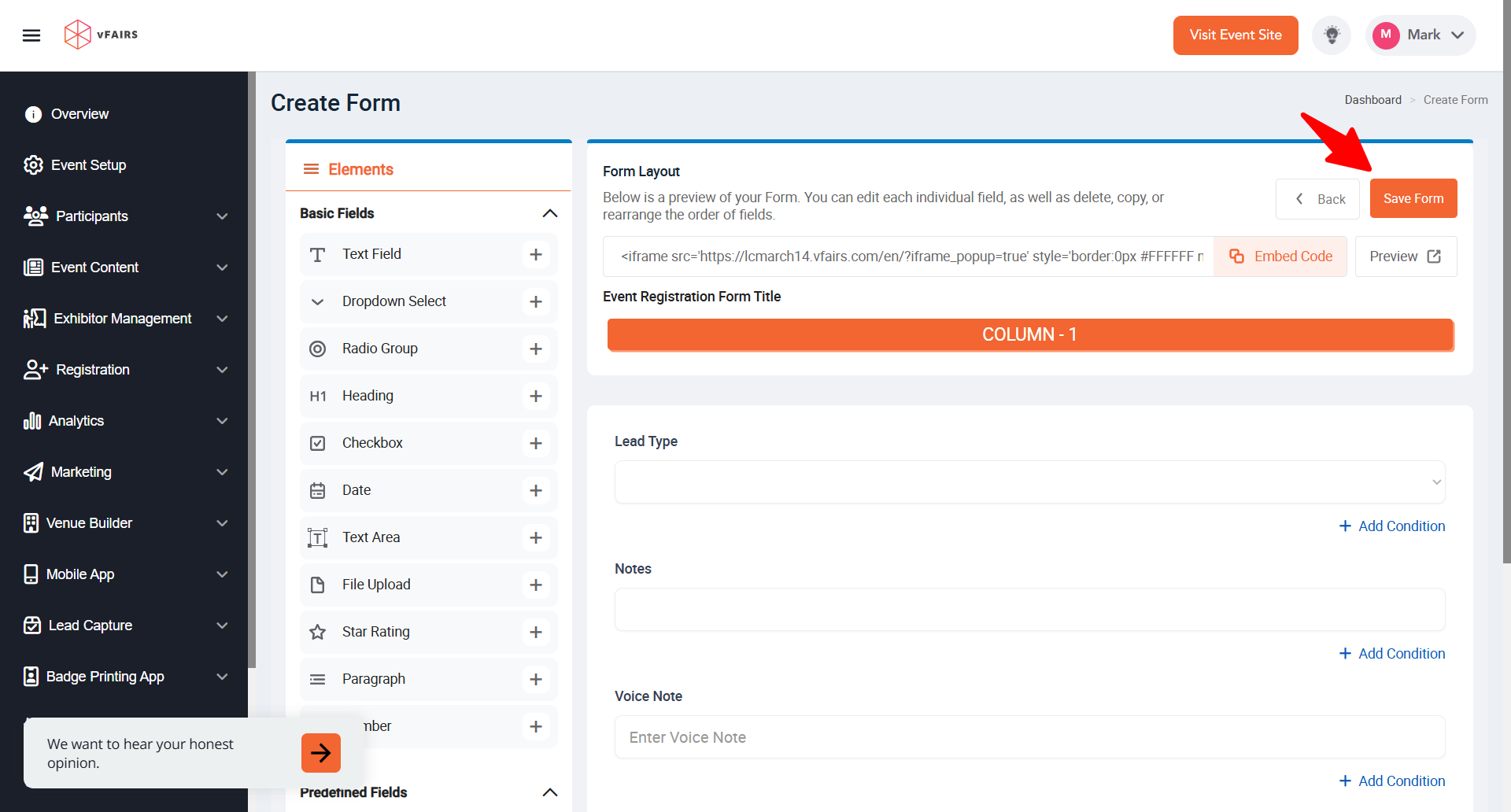Click the Star Rating star icon

[x=318, y=632]
